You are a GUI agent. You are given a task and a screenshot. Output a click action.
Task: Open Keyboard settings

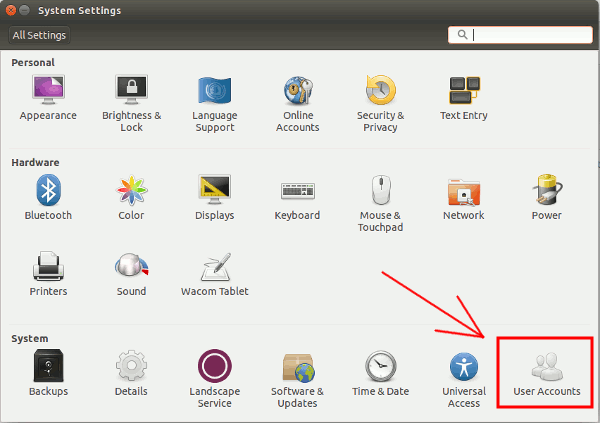(x=297, y=200)
